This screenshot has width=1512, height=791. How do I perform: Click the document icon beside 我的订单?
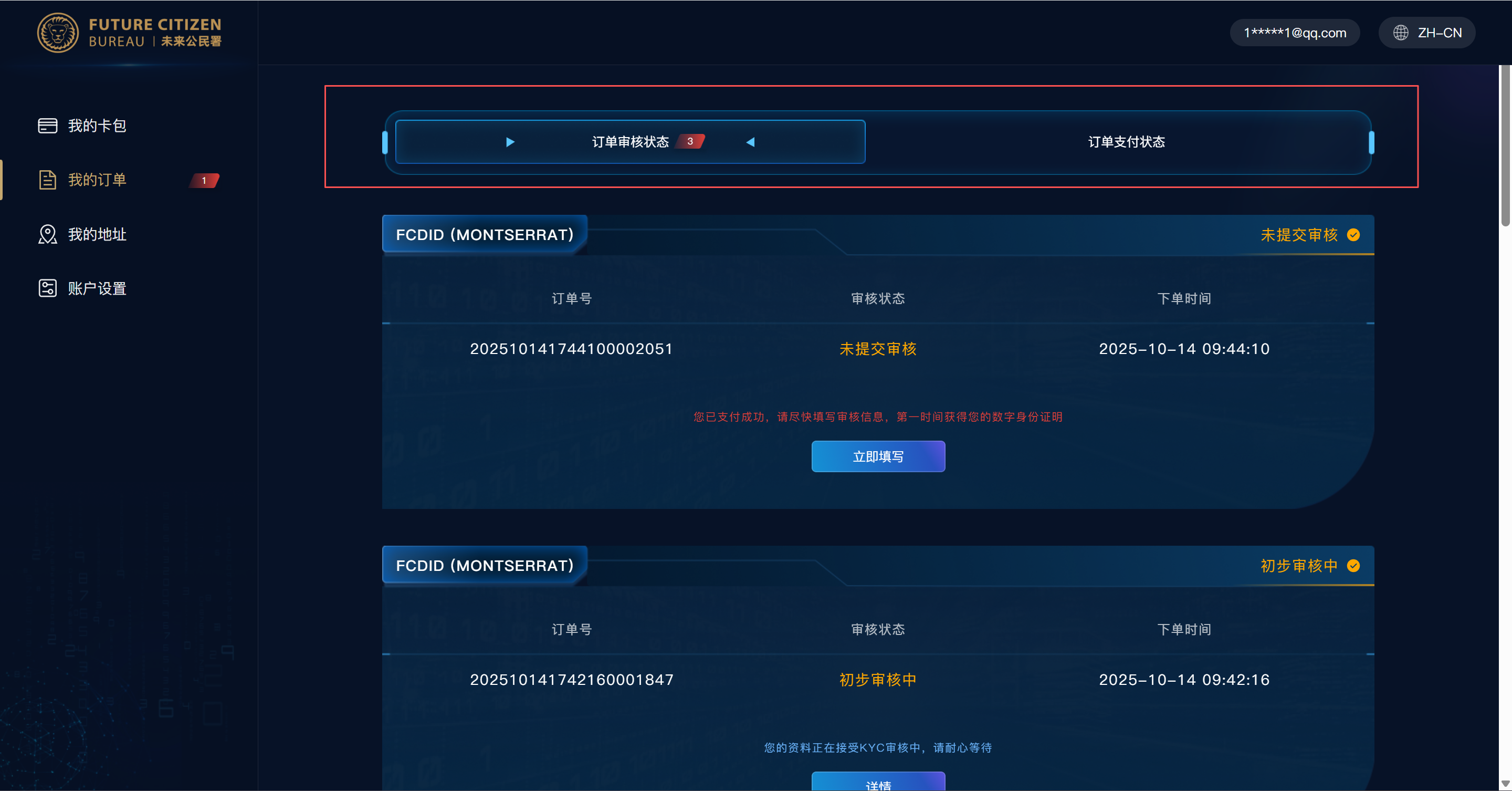coord(48,180)
